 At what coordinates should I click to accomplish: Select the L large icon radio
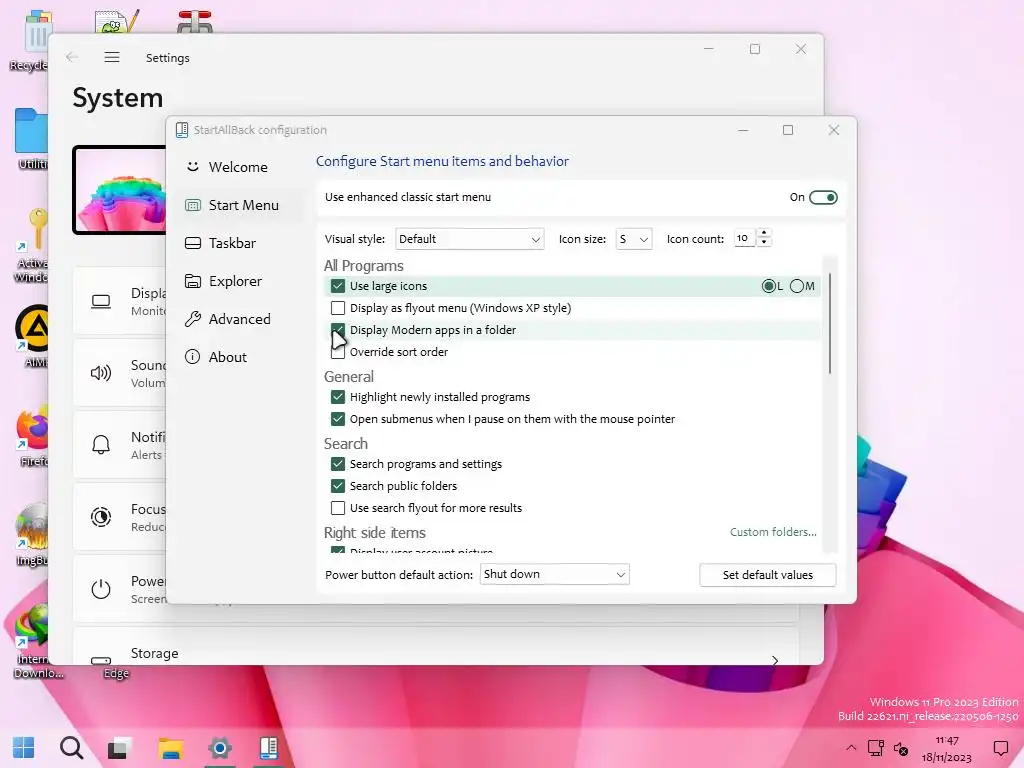(x=769, y=286)
